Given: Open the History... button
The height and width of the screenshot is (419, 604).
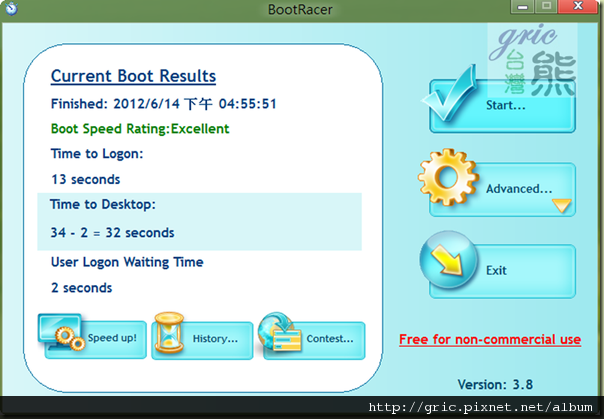Looking at the screenshot, I should pos(203,340).
